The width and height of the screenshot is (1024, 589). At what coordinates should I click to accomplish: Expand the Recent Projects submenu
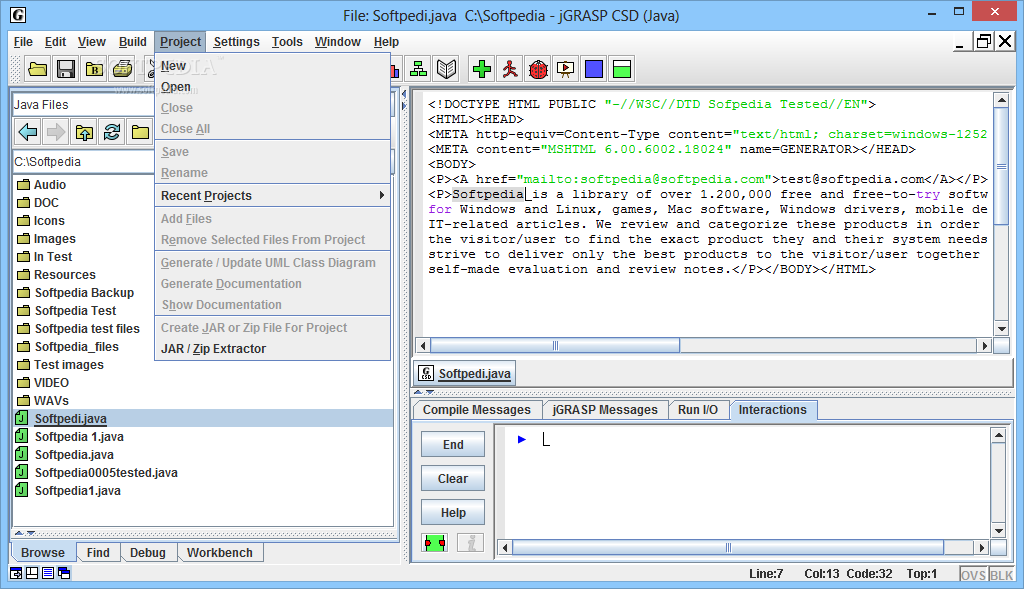272,196
